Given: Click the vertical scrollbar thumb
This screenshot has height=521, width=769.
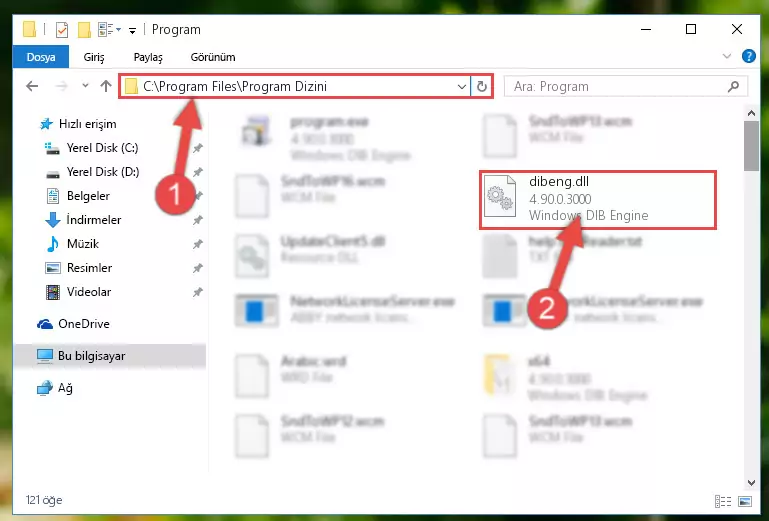Looking at the screenshot, I should point(751,146).
